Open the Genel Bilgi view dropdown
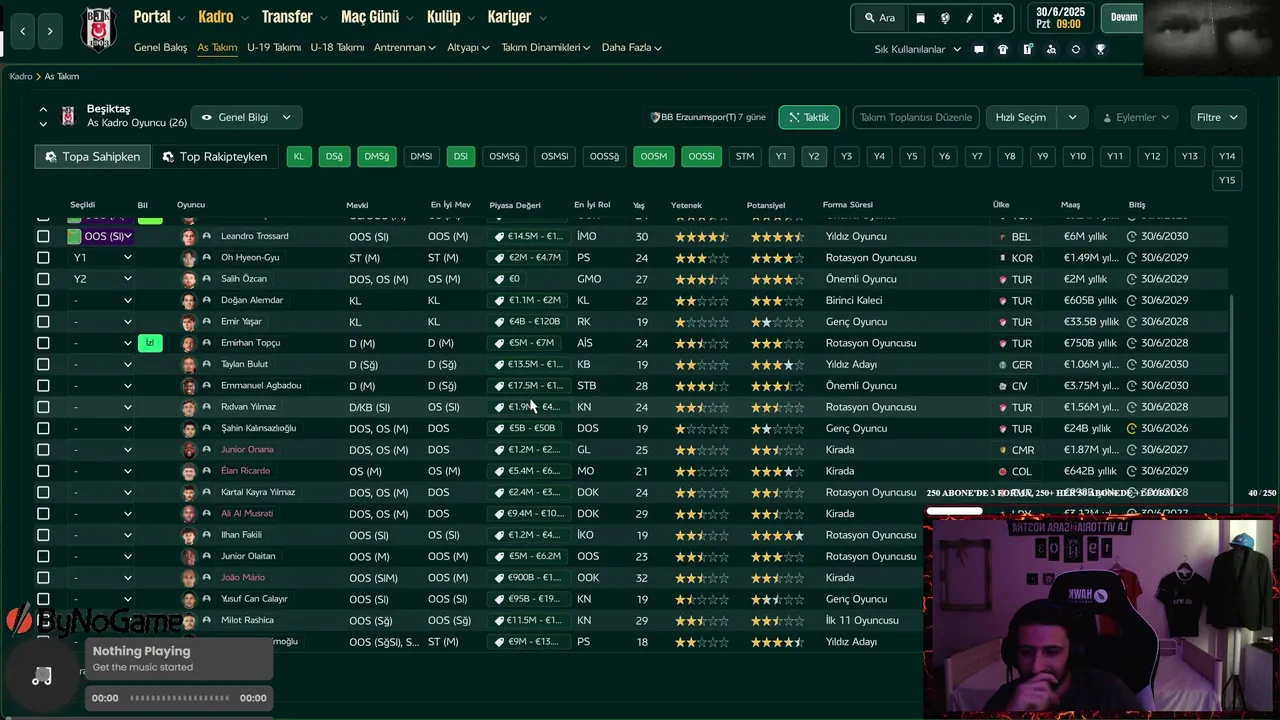The width and height of the screenshot is (1280, 720). coord(246,117)
